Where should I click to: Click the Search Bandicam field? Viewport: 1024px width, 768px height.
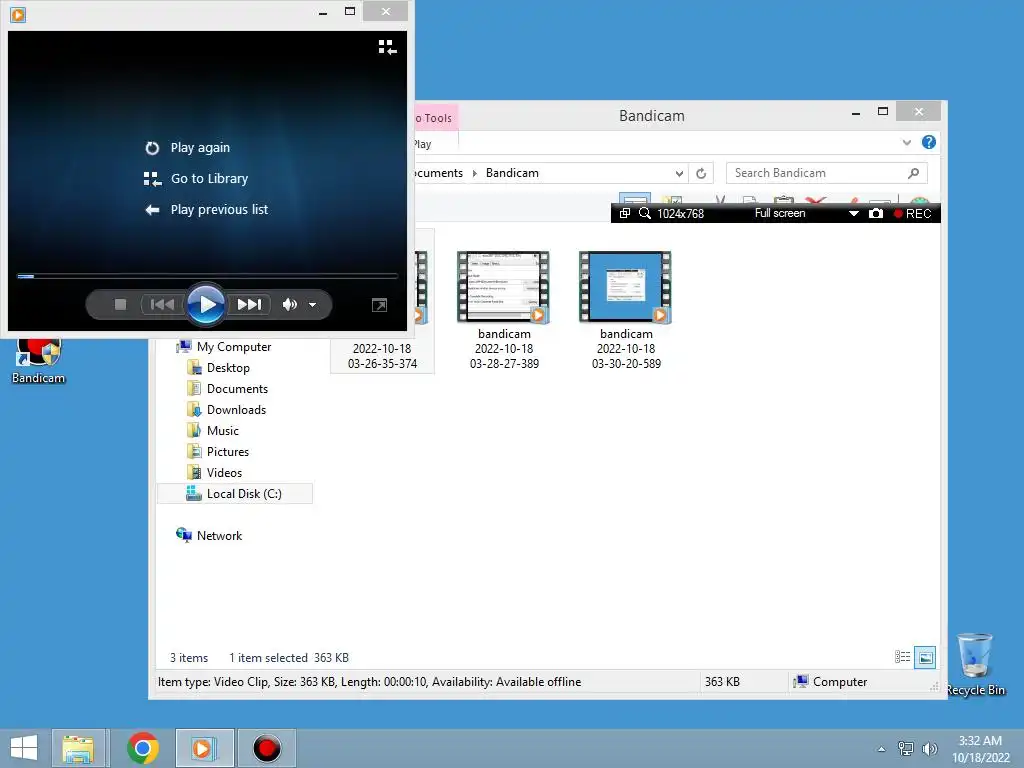pyautogui.click(x=817, y=173)
